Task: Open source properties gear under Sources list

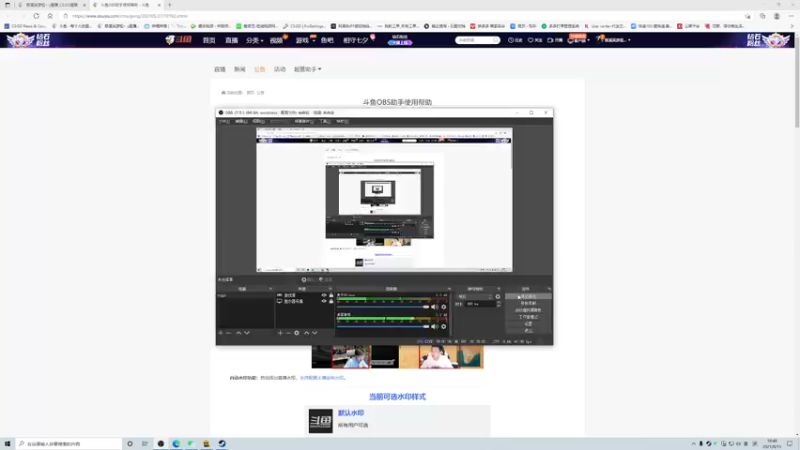Action: point(296,333)
